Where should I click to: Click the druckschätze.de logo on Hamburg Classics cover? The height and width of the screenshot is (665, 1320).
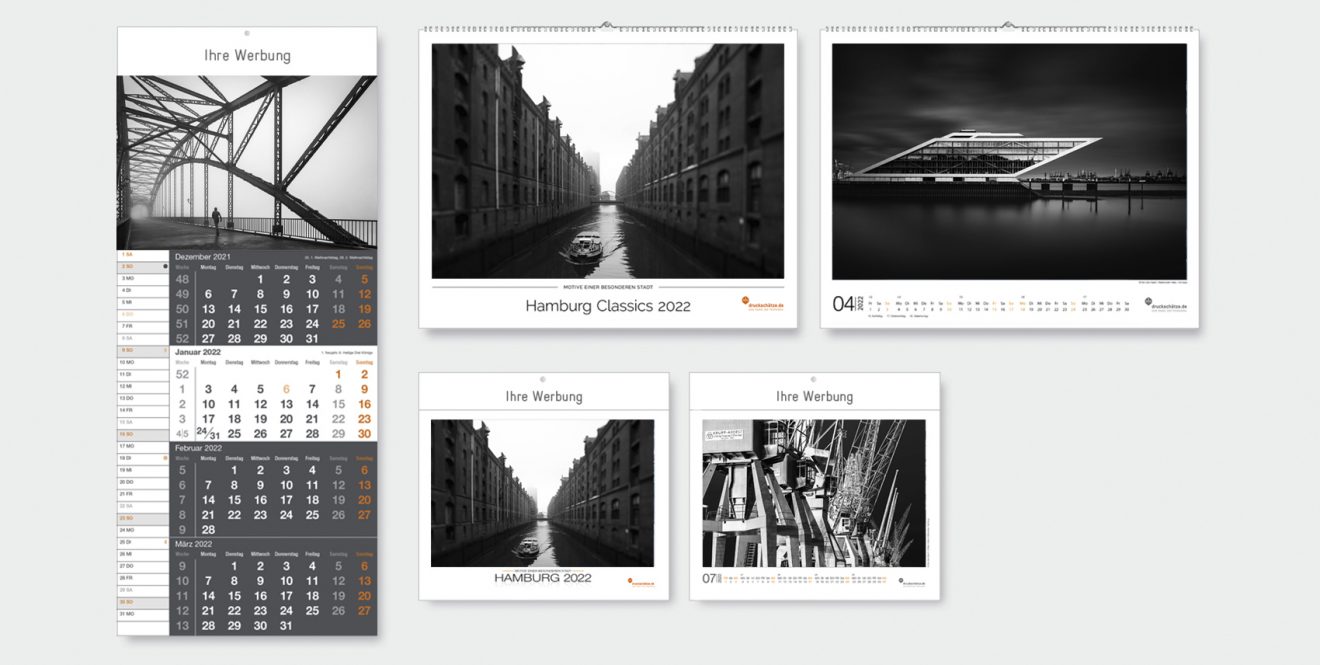[x=762, y=304]
